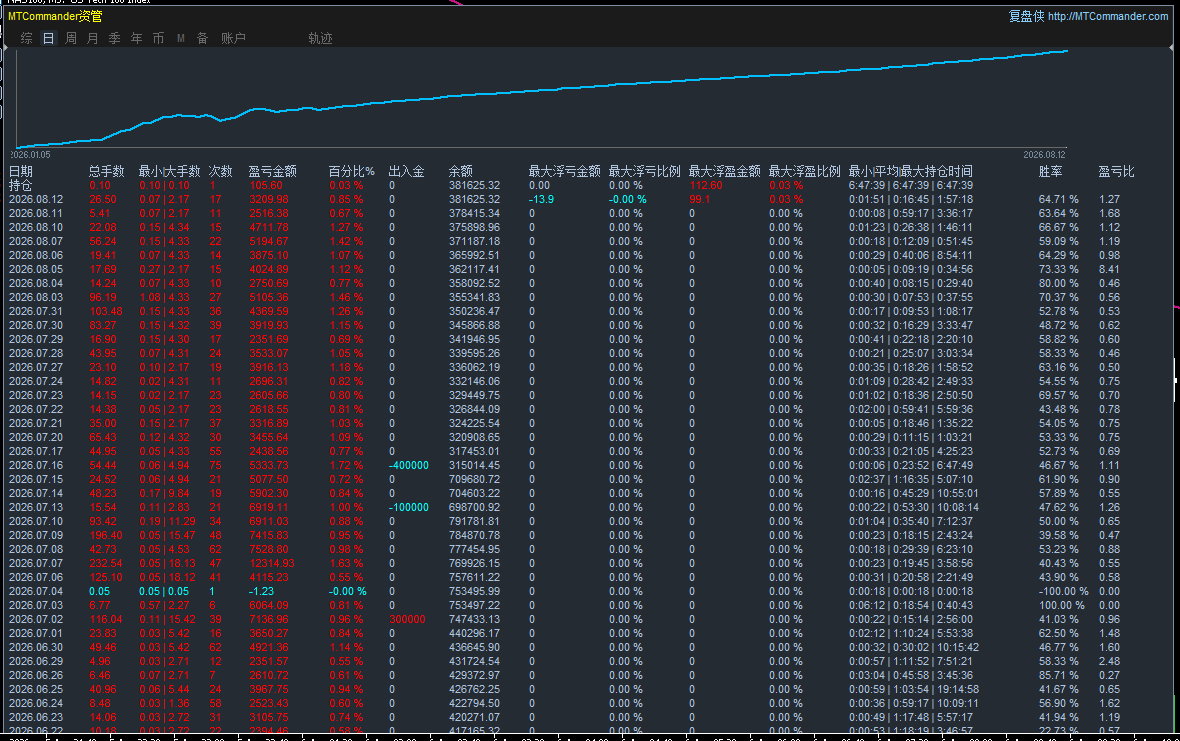Image resolution: width=1180 pixels, height=741 pixels.
Task: Click the 最大浮盈金额 column header
Action: point(725,172)
